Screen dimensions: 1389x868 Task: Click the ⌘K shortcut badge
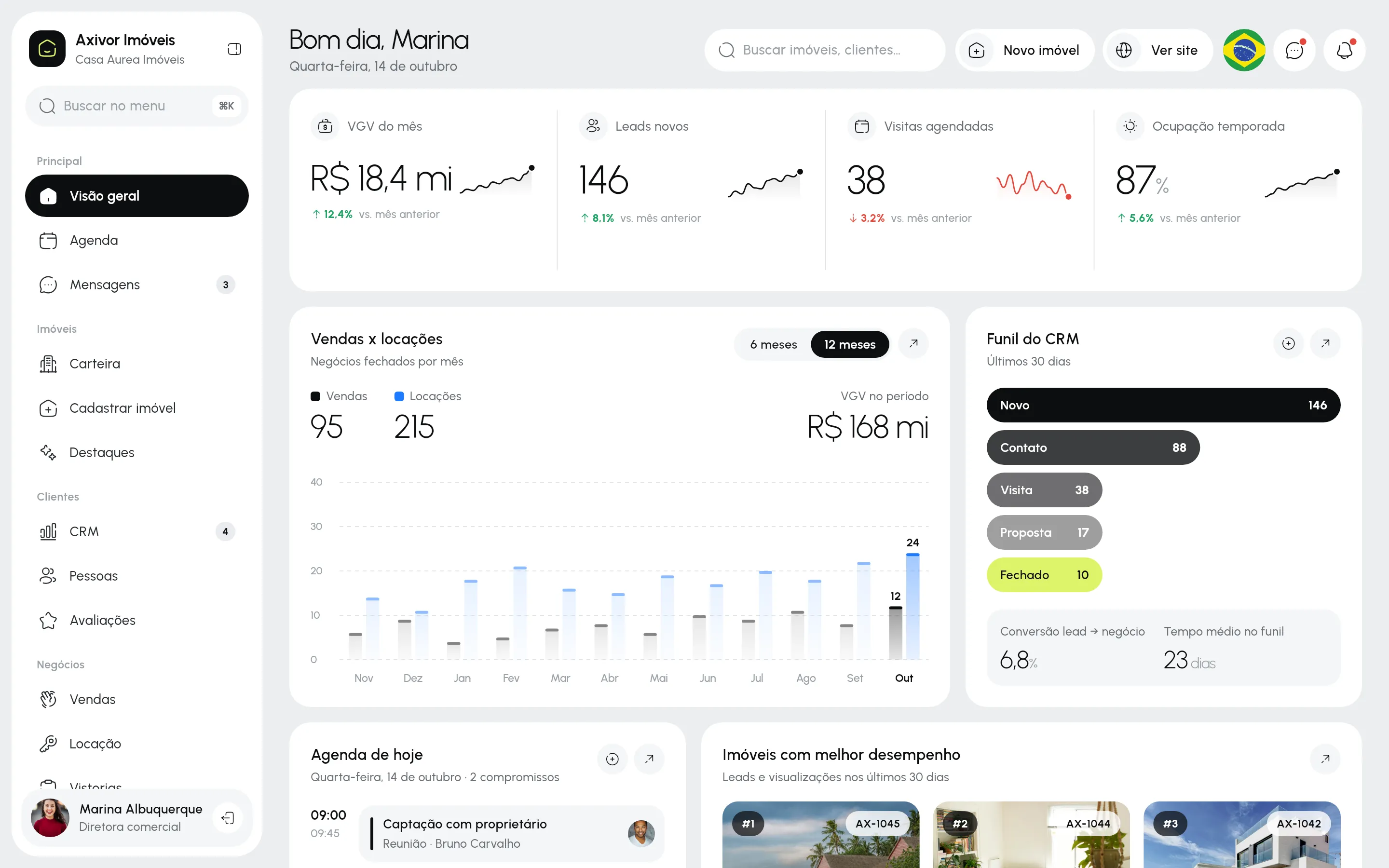click(x=226, y=106)
